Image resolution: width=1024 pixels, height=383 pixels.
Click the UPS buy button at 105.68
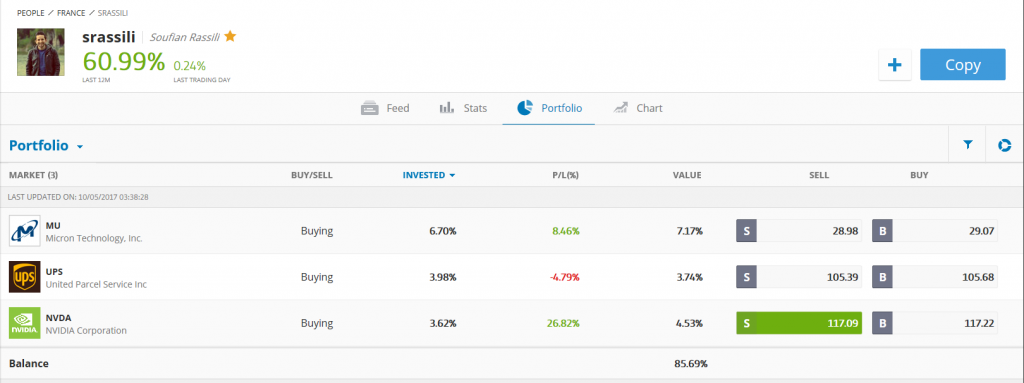click(935, 277)
